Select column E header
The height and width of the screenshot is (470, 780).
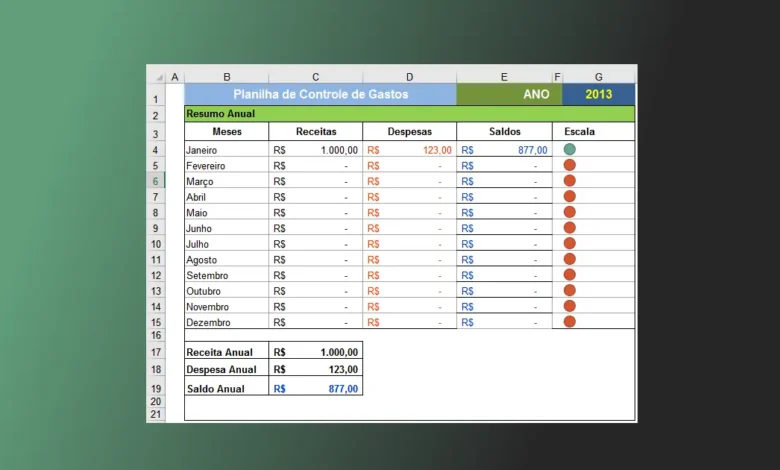[504, 77]
